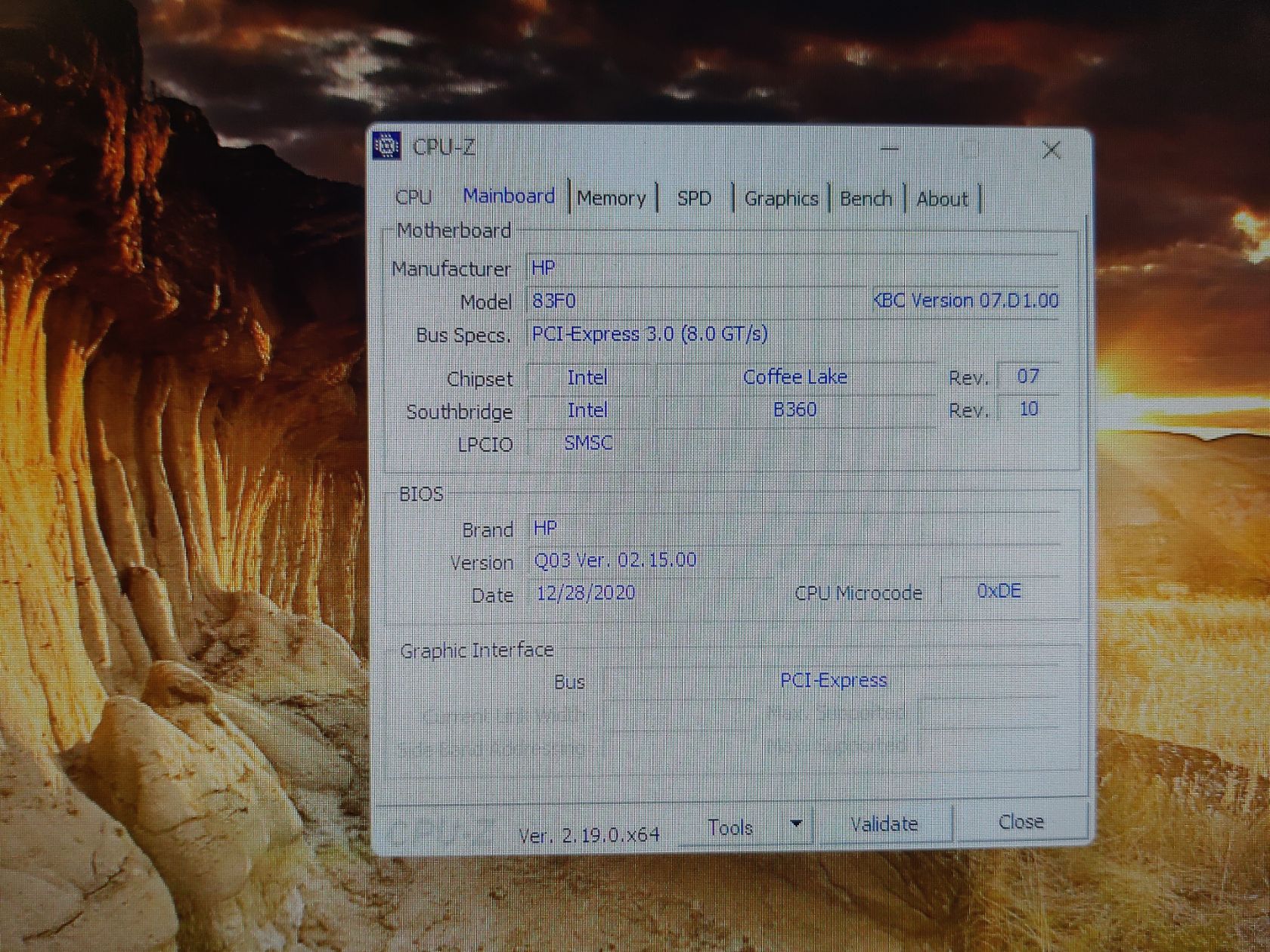This screenshot has height=952, width=1270.
Task: Click the Chipset Rev. value 07
Action: point(1027,376)
